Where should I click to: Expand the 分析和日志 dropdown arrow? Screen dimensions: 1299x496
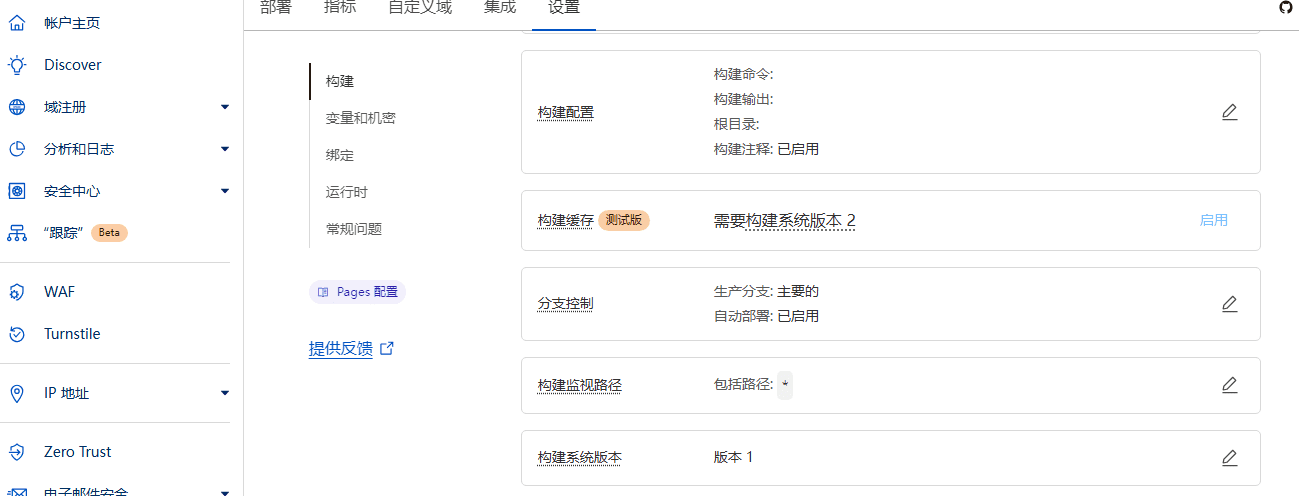225,149
